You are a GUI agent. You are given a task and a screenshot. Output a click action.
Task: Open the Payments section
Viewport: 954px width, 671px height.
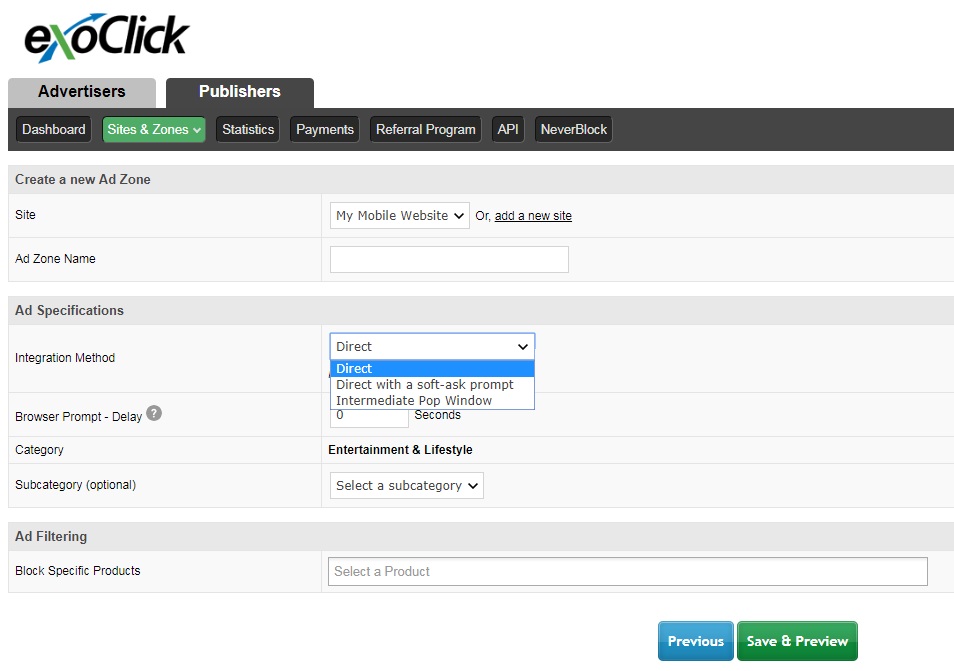coord(324,130)
